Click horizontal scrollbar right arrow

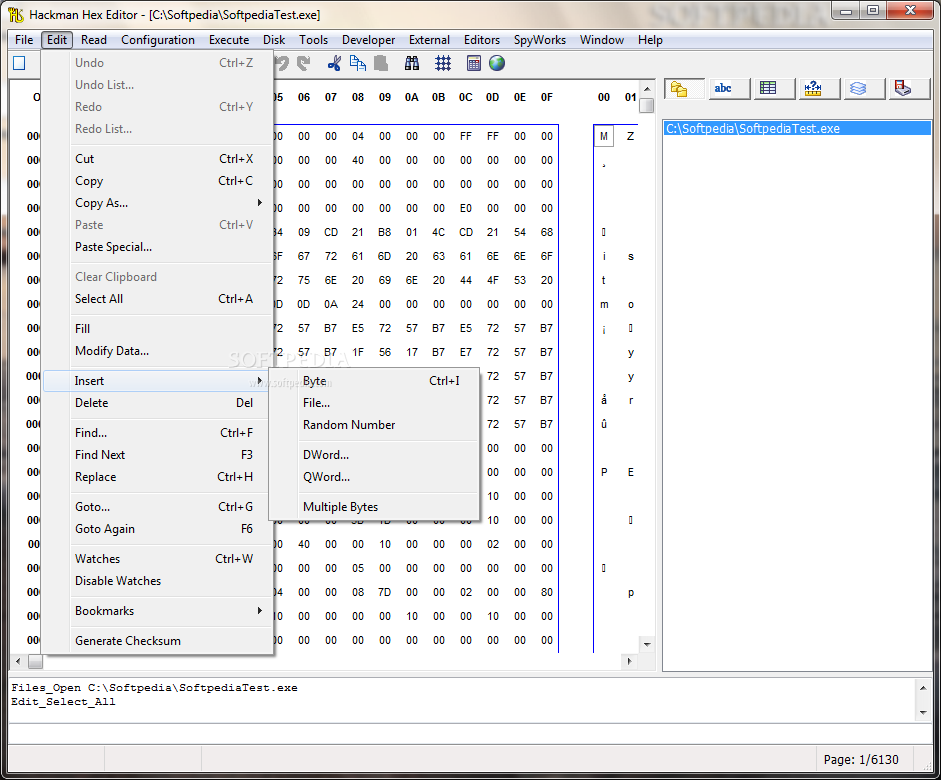coord(629,661)
